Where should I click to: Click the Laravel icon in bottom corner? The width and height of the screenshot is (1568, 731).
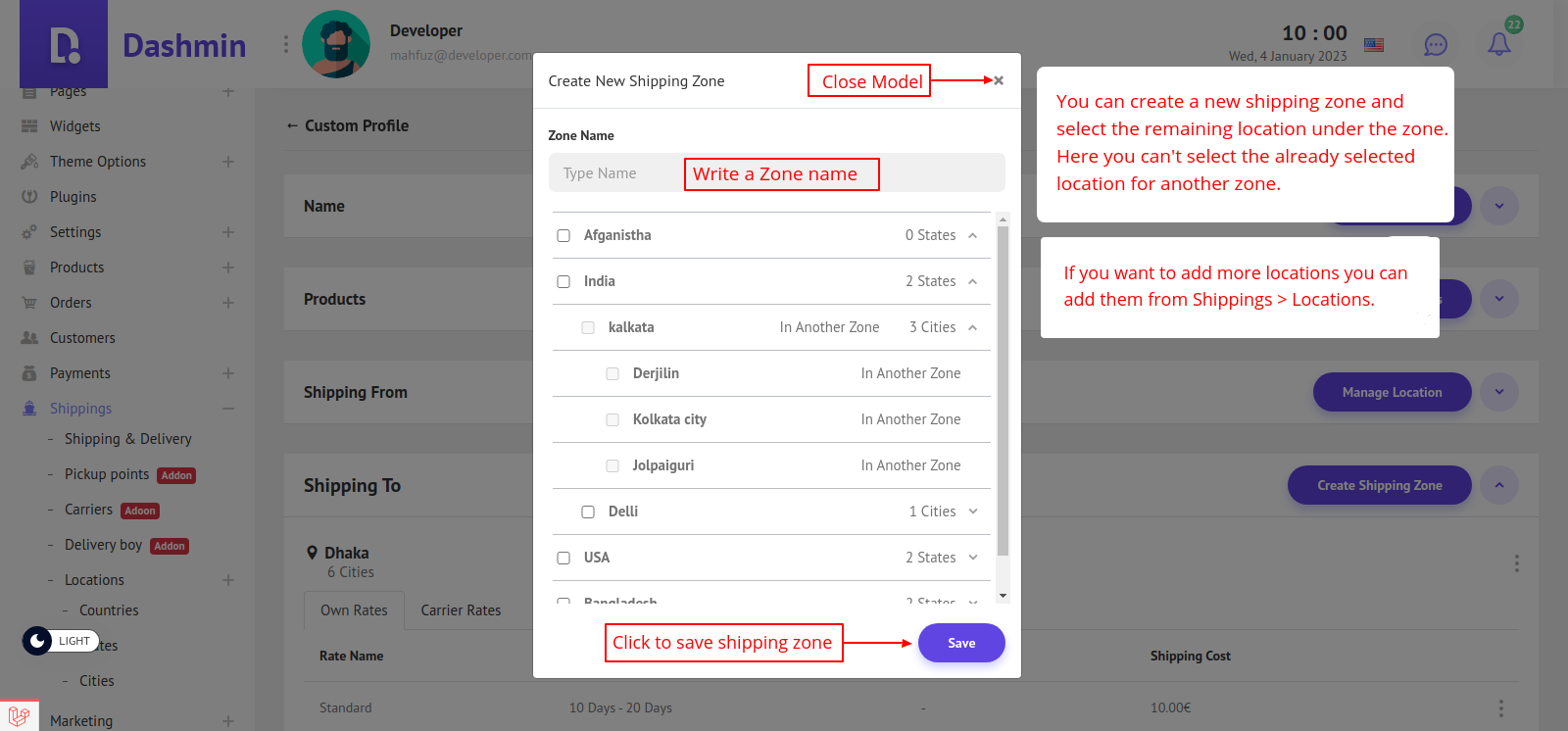tap(19, 716)
